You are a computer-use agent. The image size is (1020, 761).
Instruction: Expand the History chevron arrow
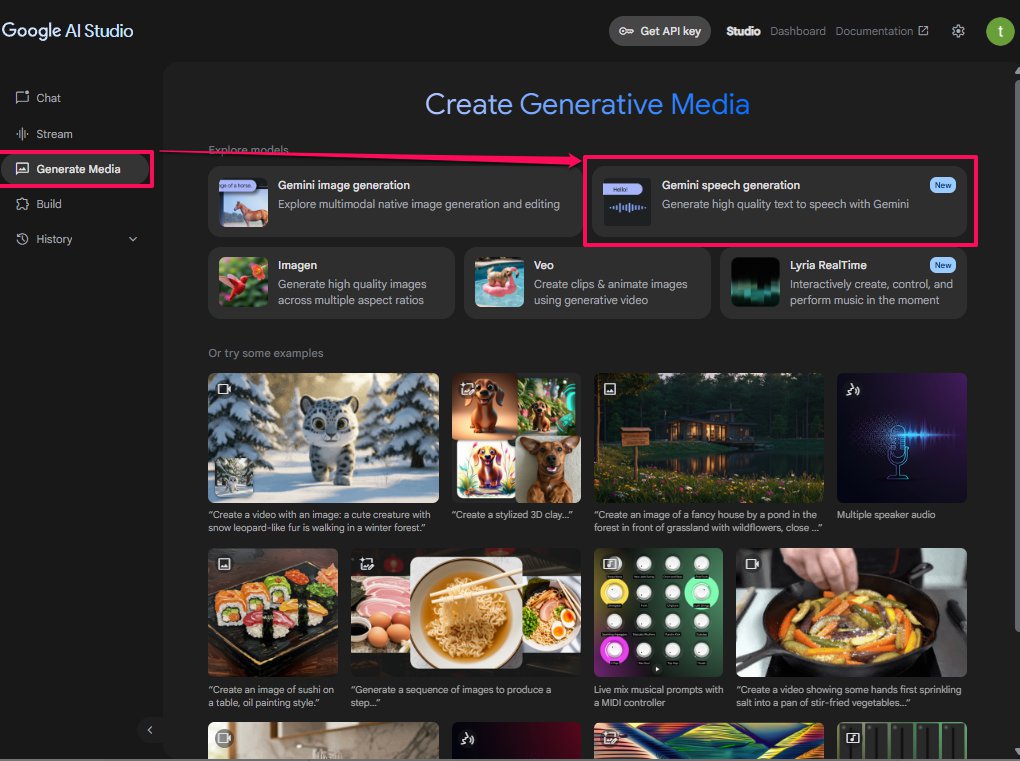[133, 239]
